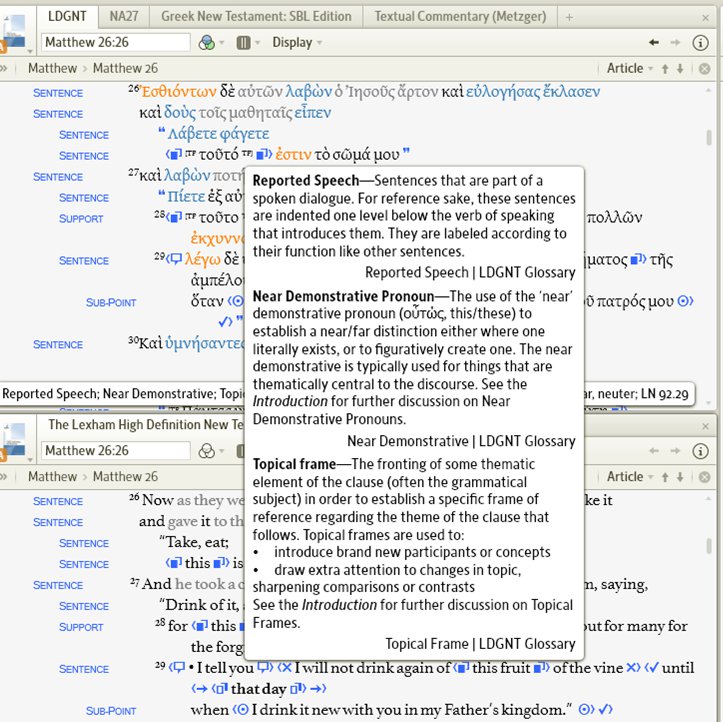
Task: Open the Article dropdown in lower panel
Action: pyautogui.click(x=629, y=477)
